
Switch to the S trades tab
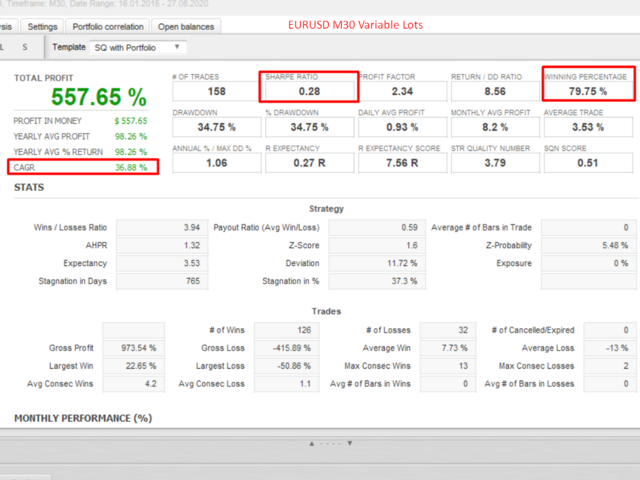point(25,47)
